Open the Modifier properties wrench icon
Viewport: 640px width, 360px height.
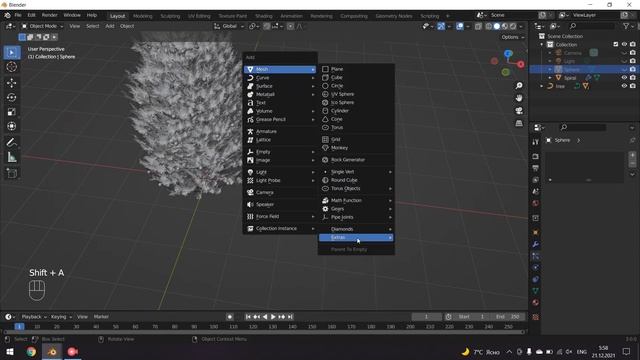536,244
